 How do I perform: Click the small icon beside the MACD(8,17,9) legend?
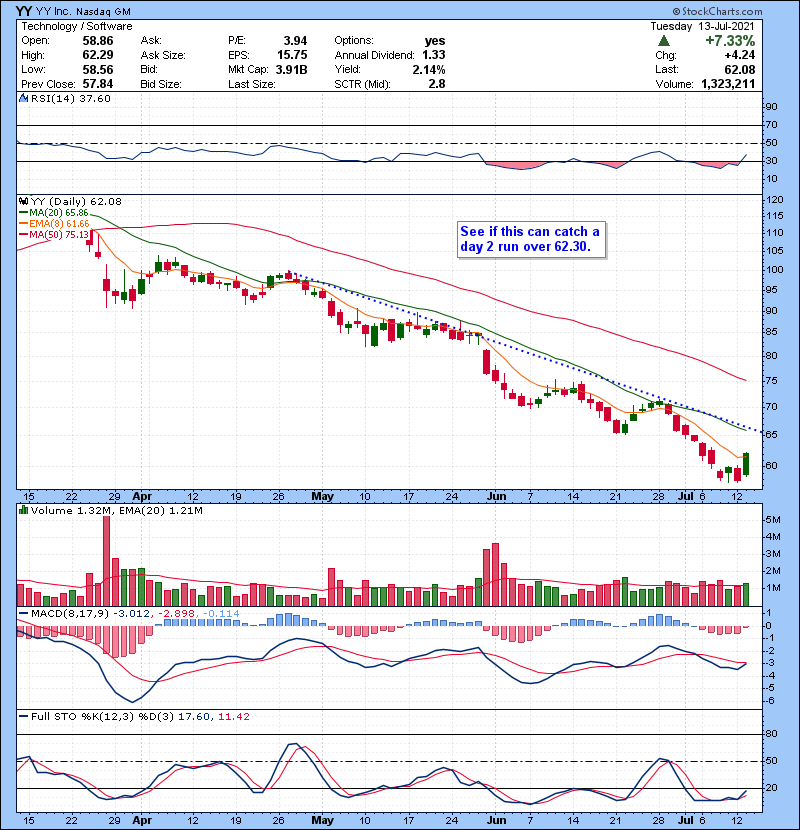23,612
